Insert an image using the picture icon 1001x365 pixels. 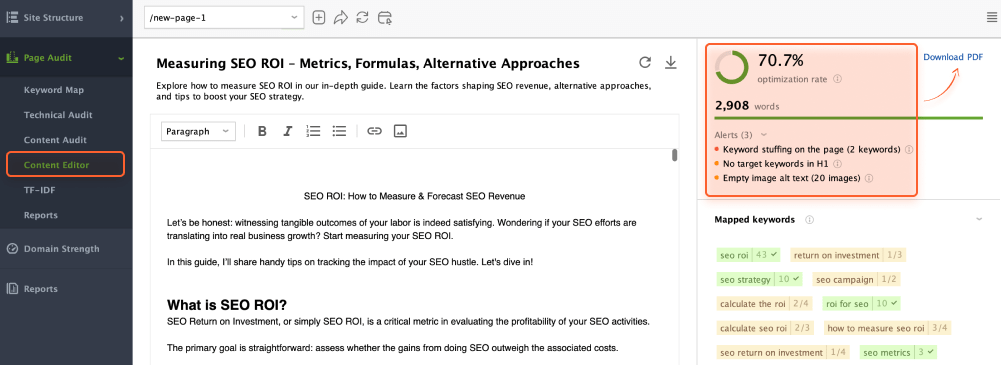(x=400, y=131)
